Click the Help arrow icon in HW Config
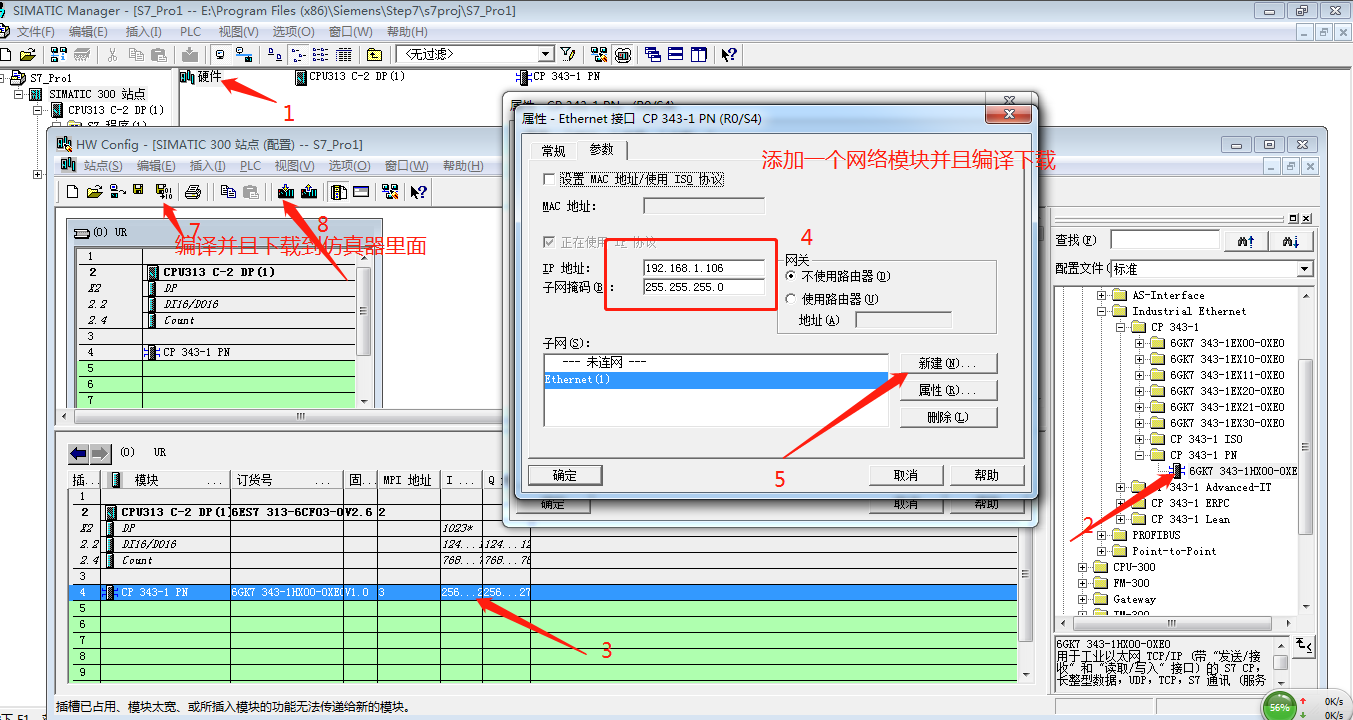Viewport: 1353px width, 720px height. pyautogui.click(x=418, y=192)
